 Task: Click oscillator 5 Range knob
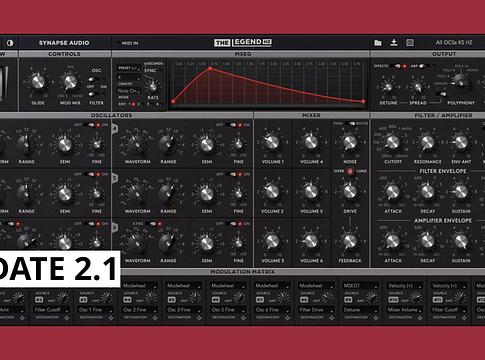pyautogui.click(x=168, y=193)
